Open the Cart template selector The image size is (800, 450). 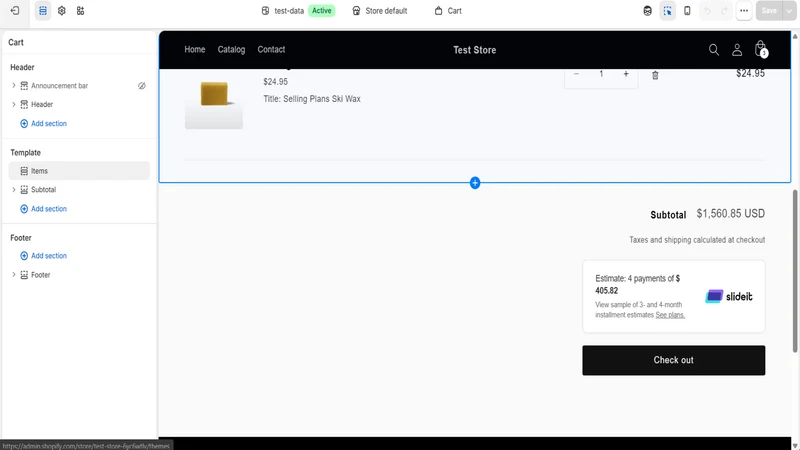tap(448, 11)
